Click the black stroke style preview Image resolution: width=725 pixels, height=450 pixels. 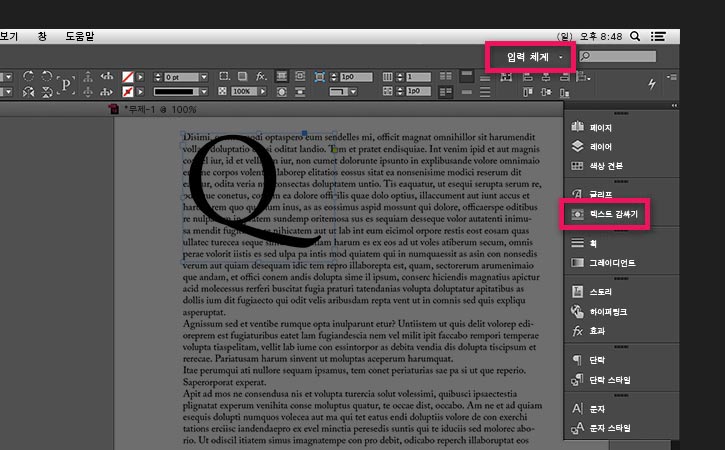pos(176,92)
